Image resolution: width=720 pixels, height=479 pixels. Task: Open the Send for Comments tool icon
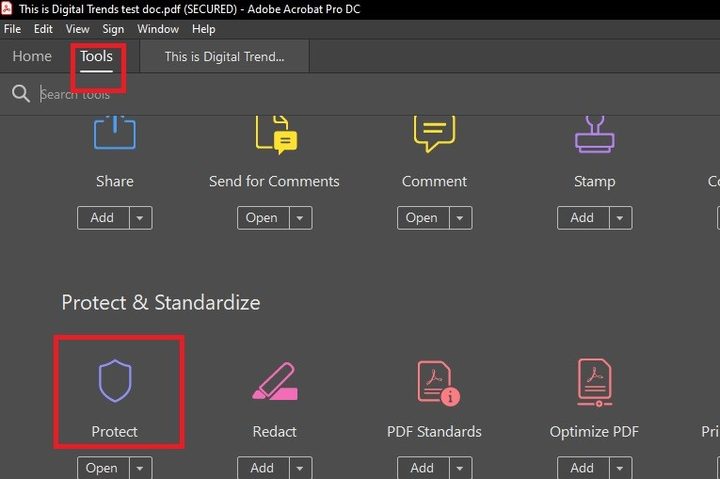pos(276,135)
